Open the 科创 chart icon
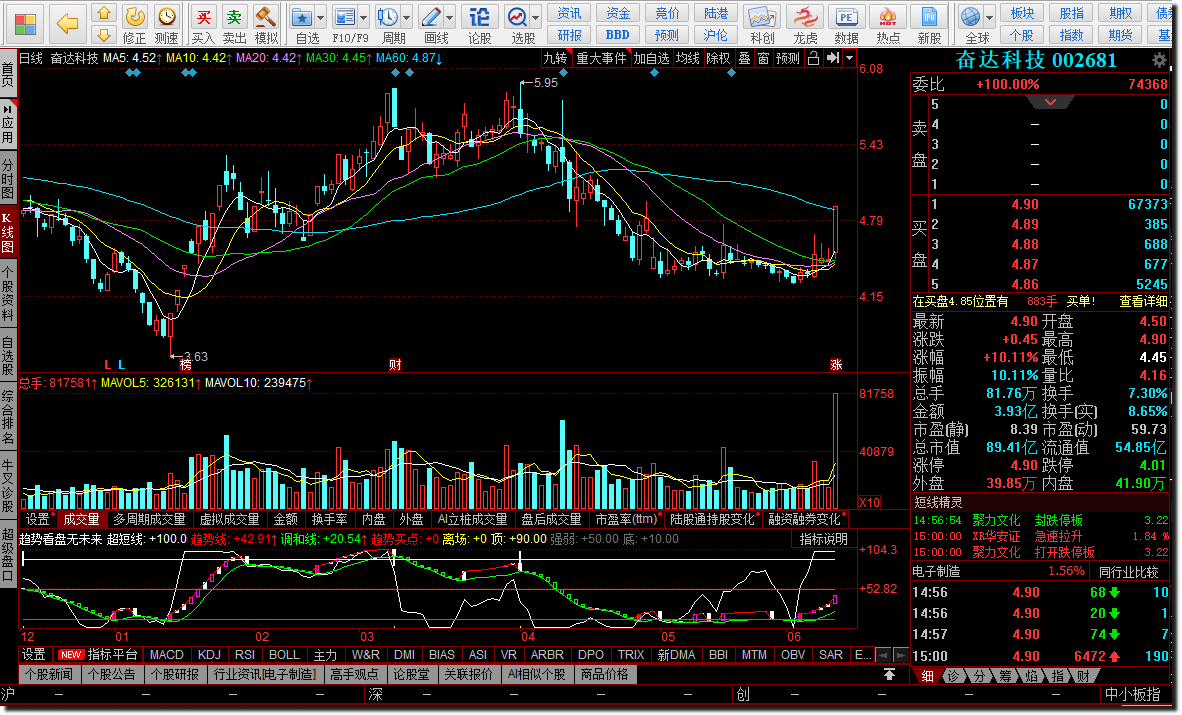The image size is (1182, 715). click(x=761, y=16)
